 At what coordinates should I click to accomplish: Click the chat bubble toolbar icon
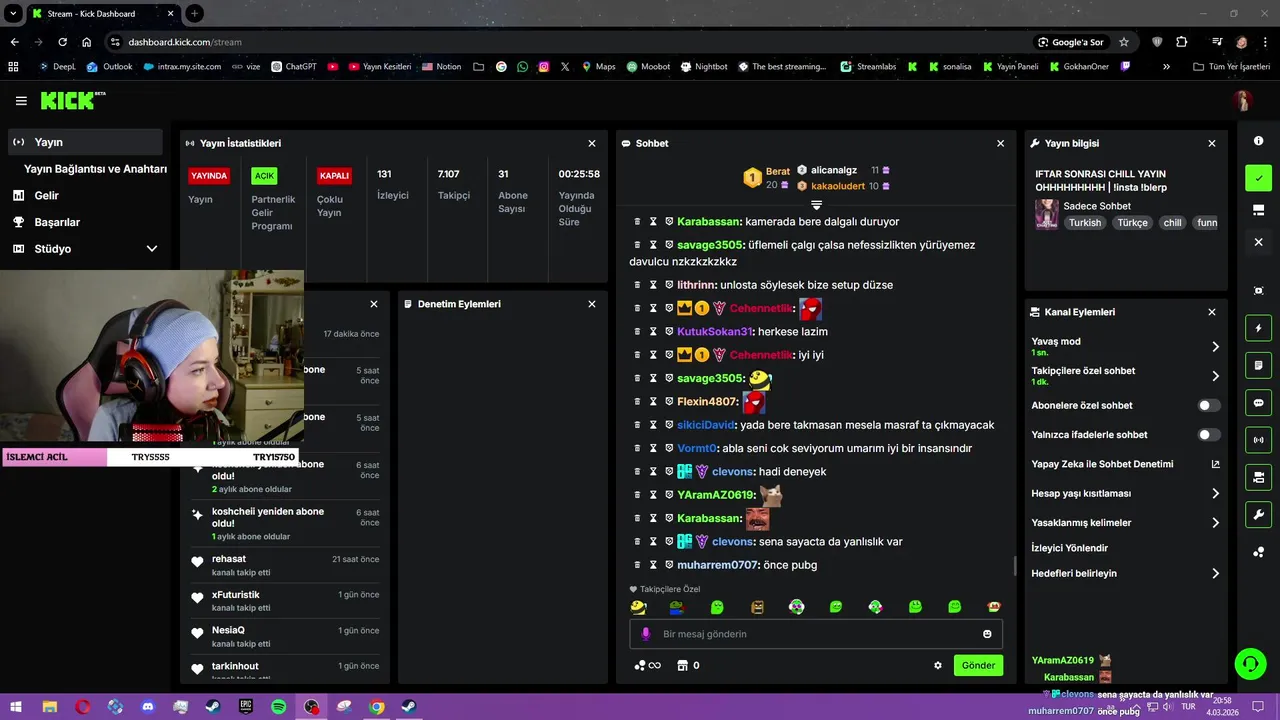(1259, 403)
